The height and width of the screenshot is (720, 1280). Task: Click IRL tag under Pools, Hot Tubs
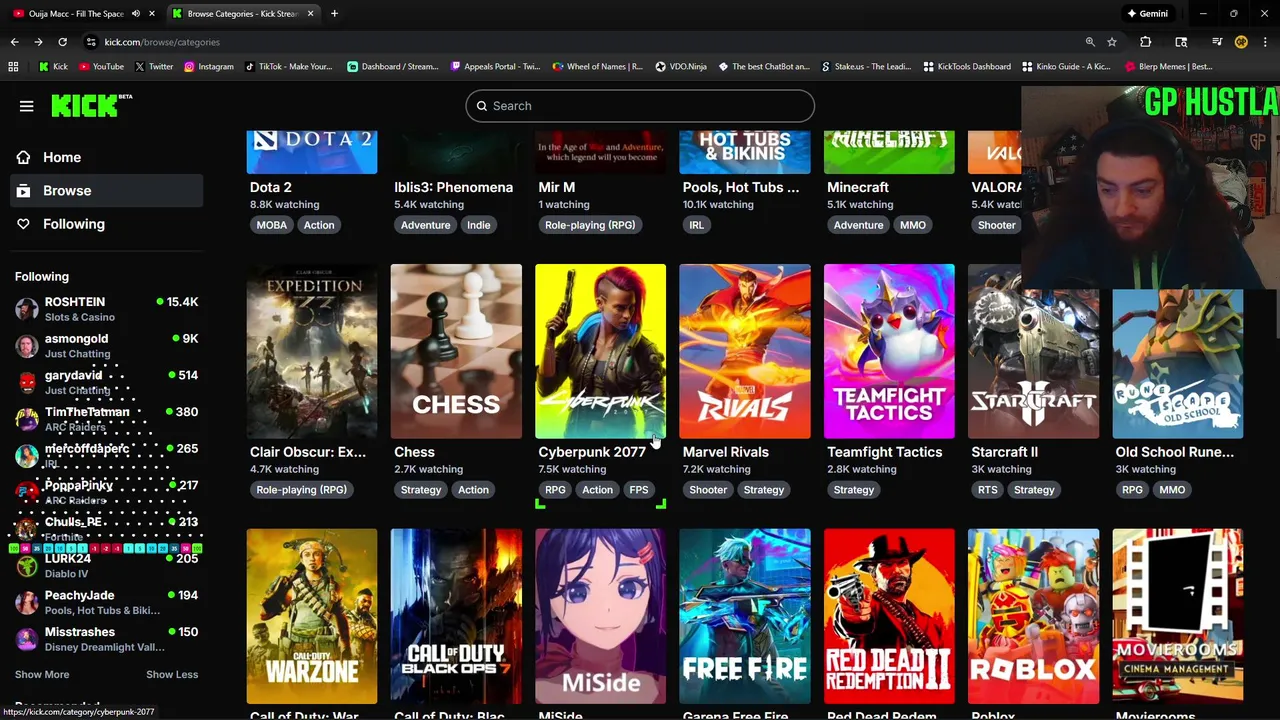click(696, 225)
